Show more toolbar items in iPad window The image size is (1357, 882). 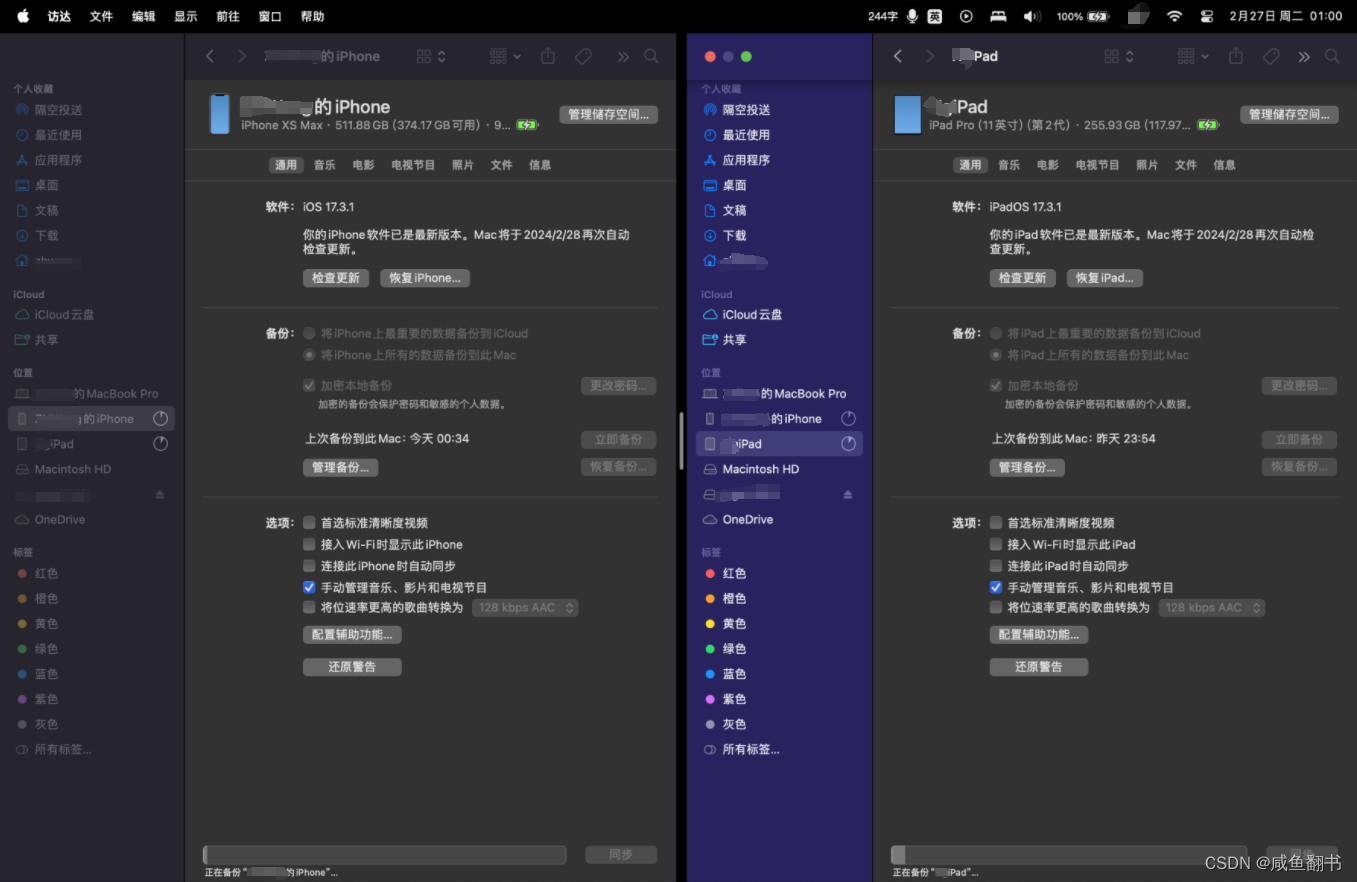coord(1304,57)
